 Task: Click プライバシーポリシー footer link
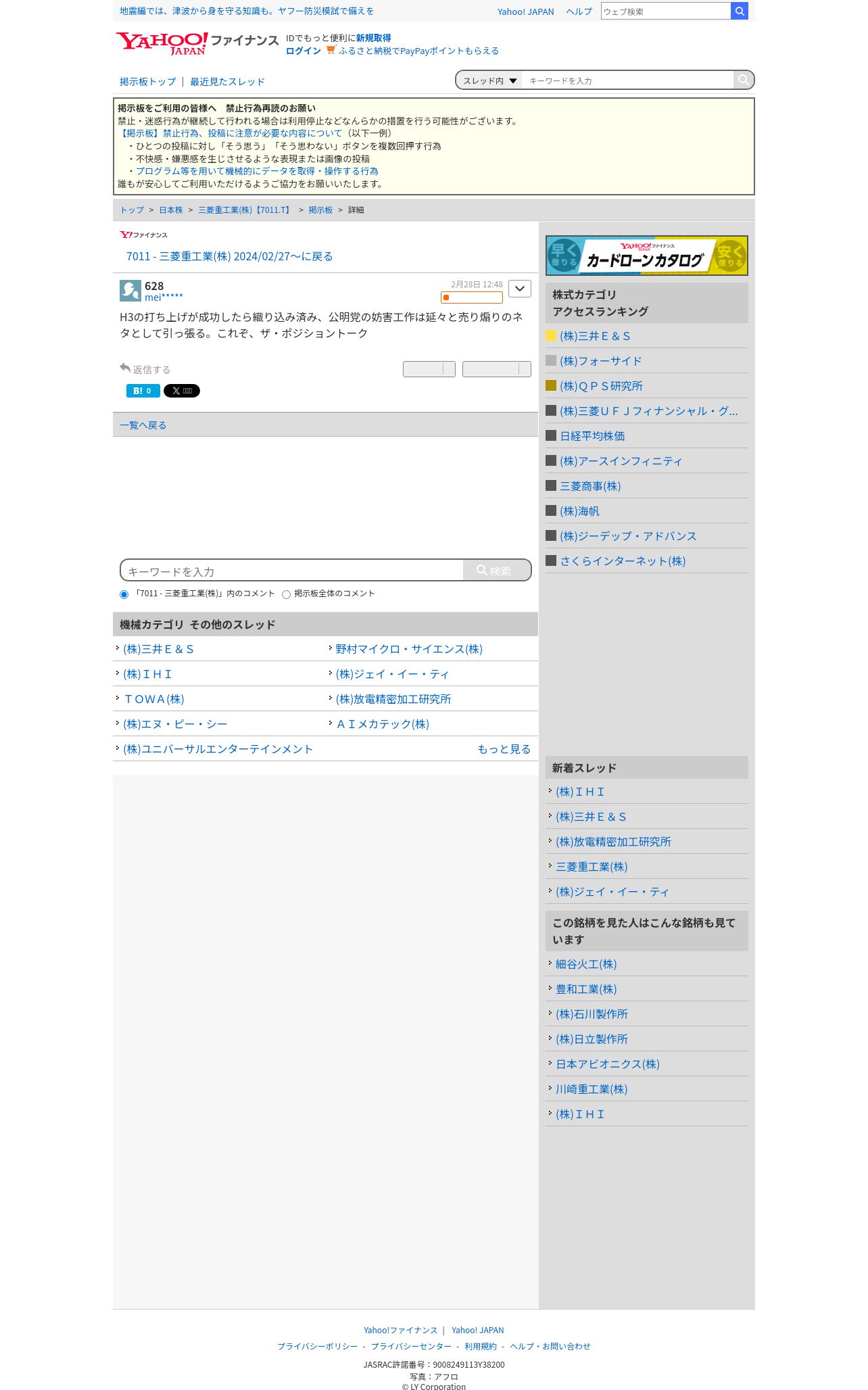click(318, 1346)
